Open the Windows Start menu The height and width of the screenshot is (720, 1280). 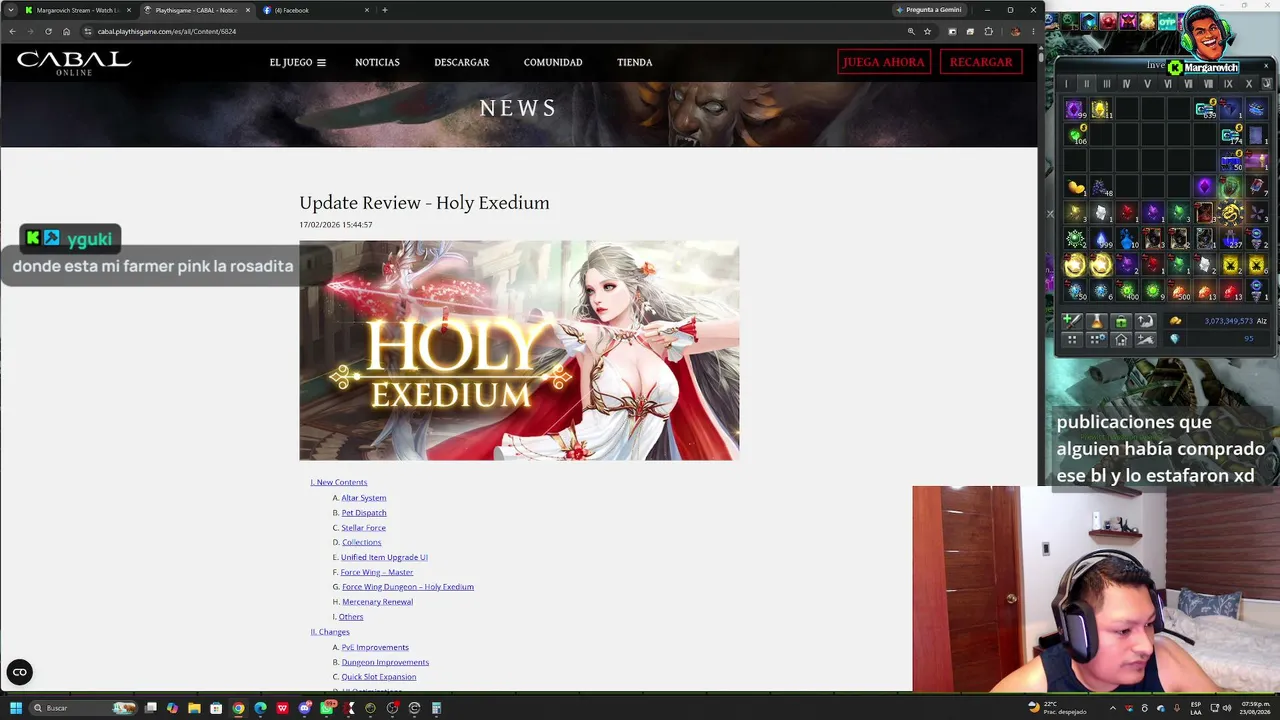coord(16,708)
